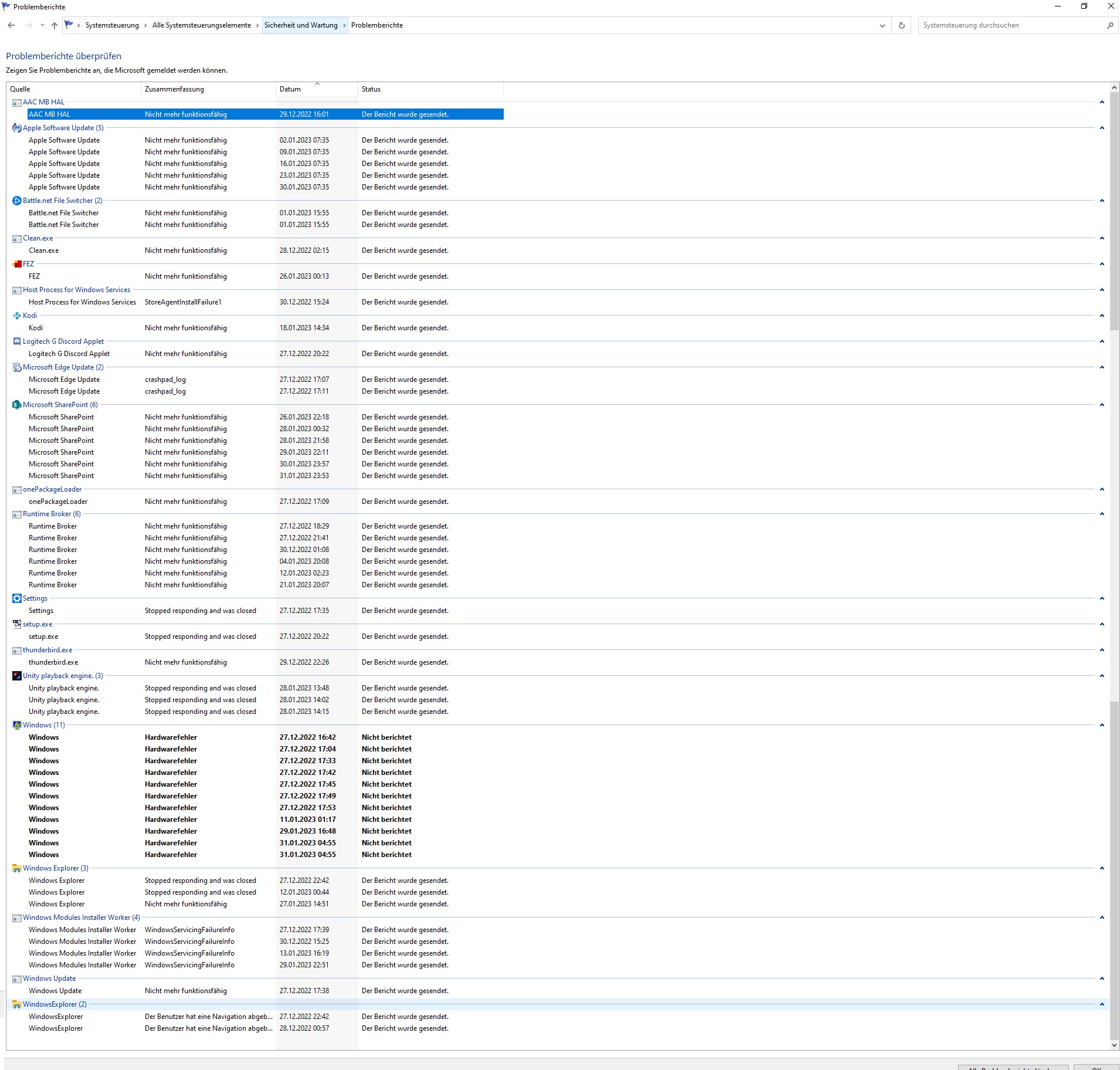Image resolution: width=1120 pixels, height=1070 pixels.
Task: Click the setup.exe group icon
Action: point(17,624)
